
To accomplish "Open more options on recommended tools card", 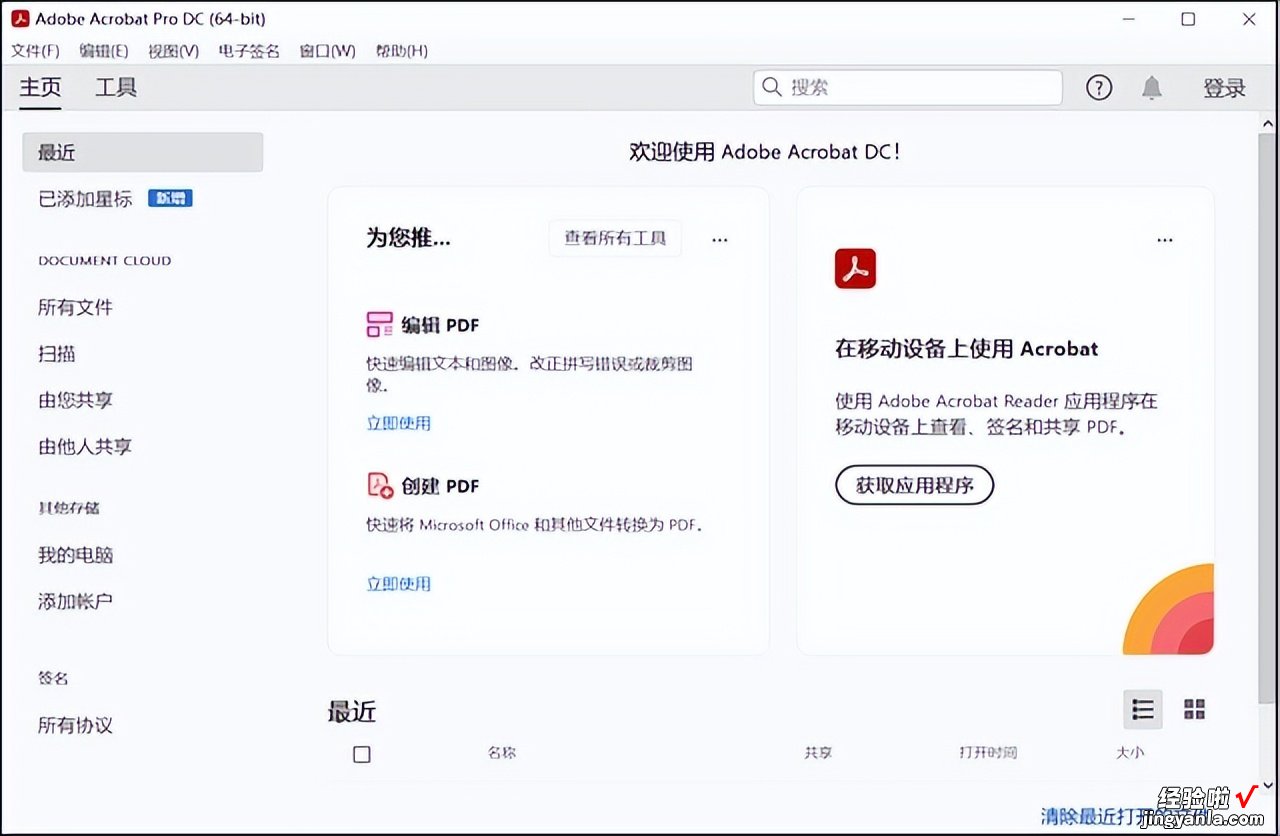I will click(x=720, y=239).
